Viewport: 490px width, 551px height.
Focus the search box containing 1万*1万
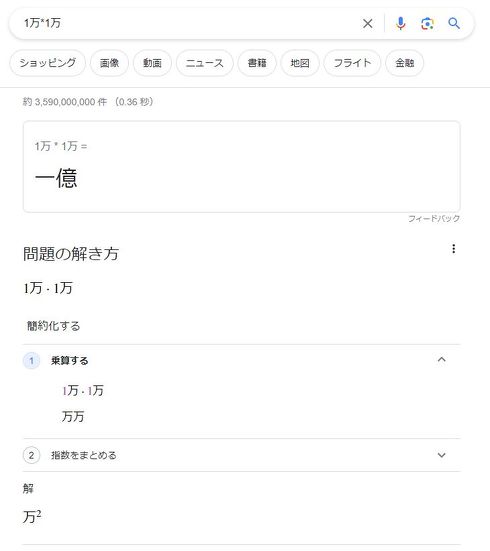click(x=190, y=24)
